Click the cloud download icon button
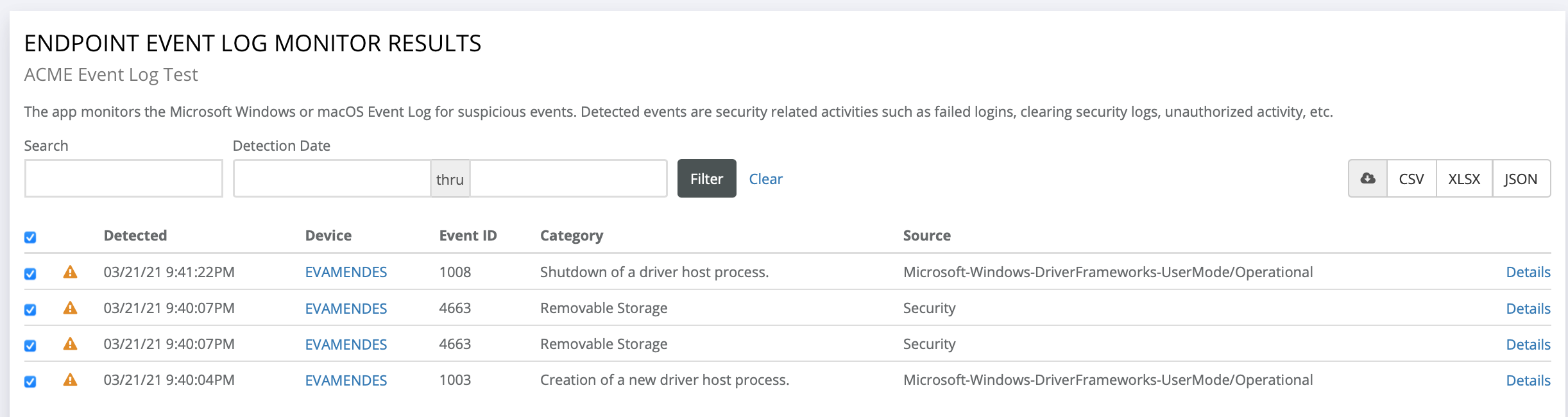Screen dimensions: 1568x417 click(x=1368, y=178)
